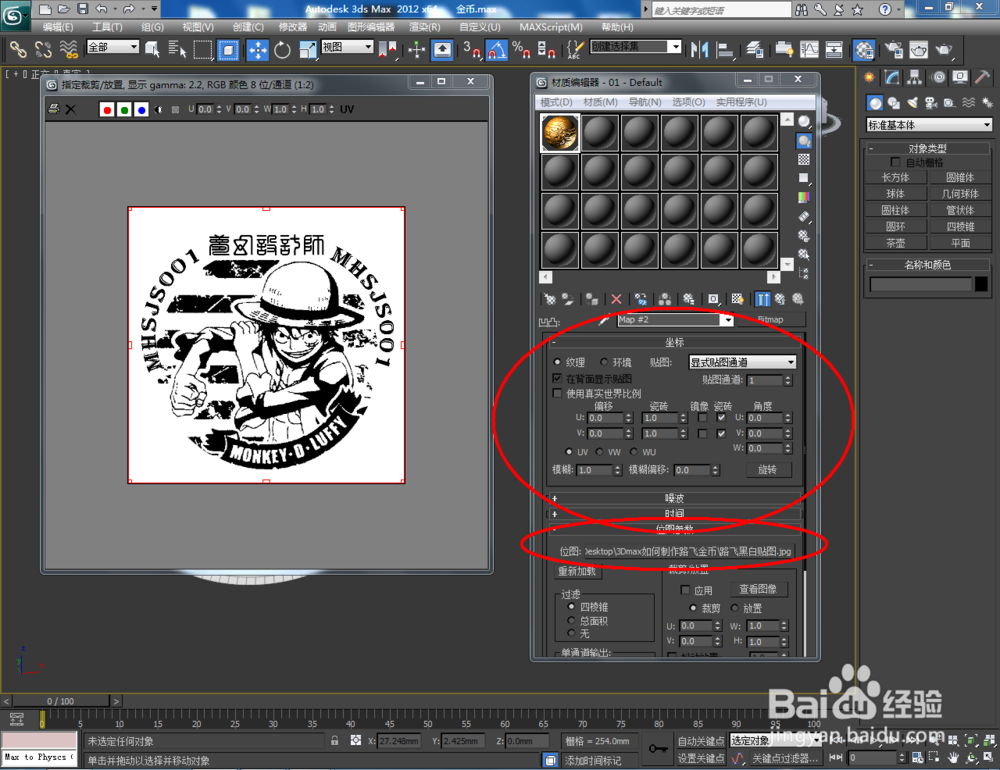Enable 应用 crop checkbox

(686, 590)
